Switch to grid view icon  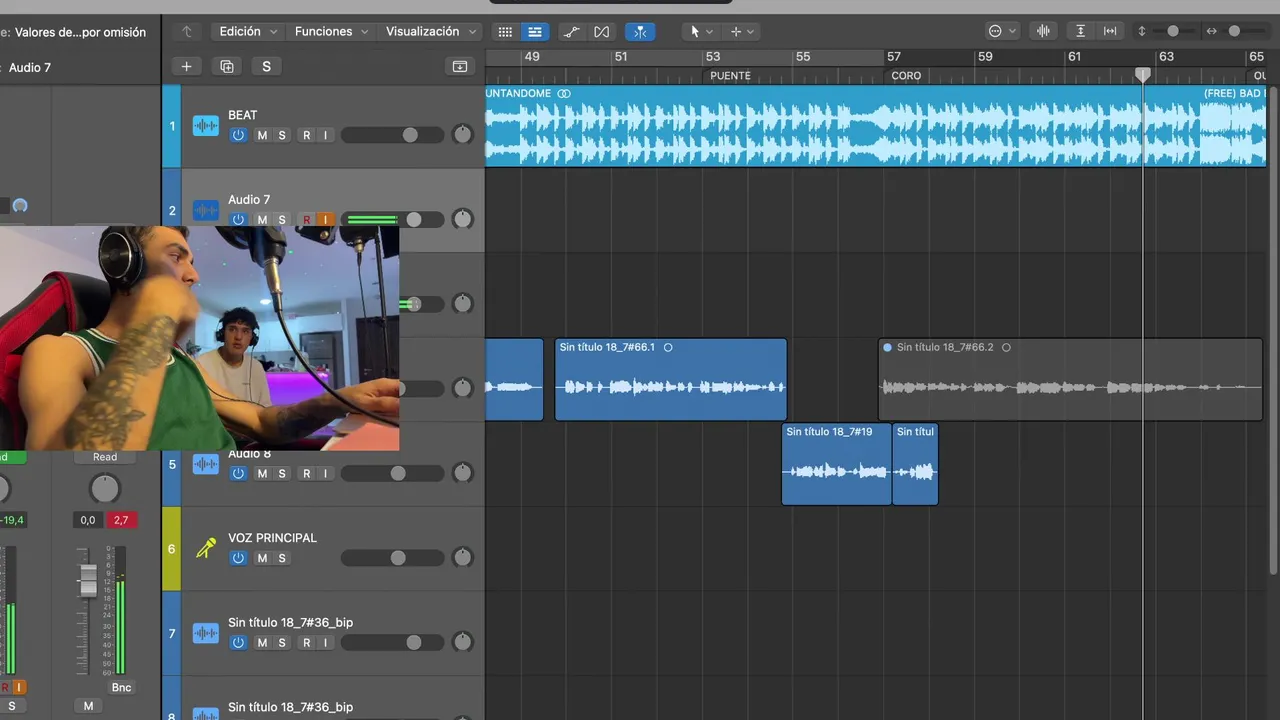click(x=505, y=32)
